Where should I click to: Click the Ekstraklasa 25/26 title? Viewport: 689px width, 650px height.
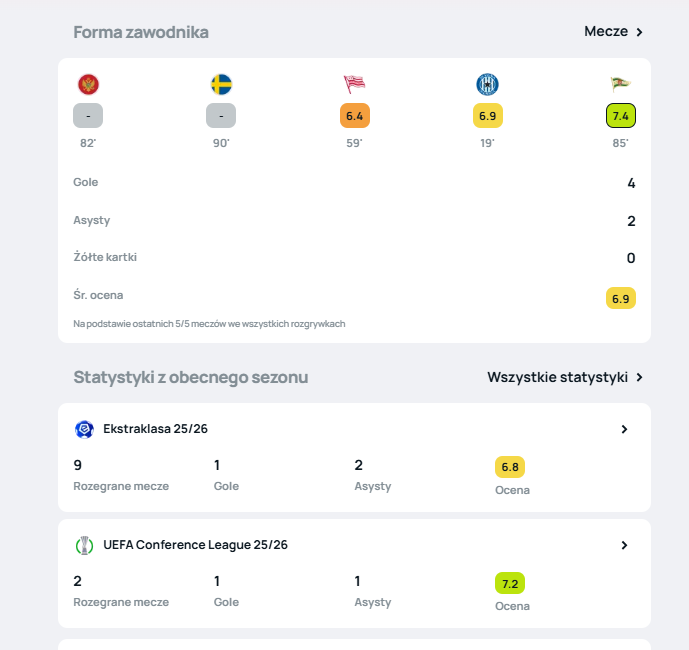point(155,429)
